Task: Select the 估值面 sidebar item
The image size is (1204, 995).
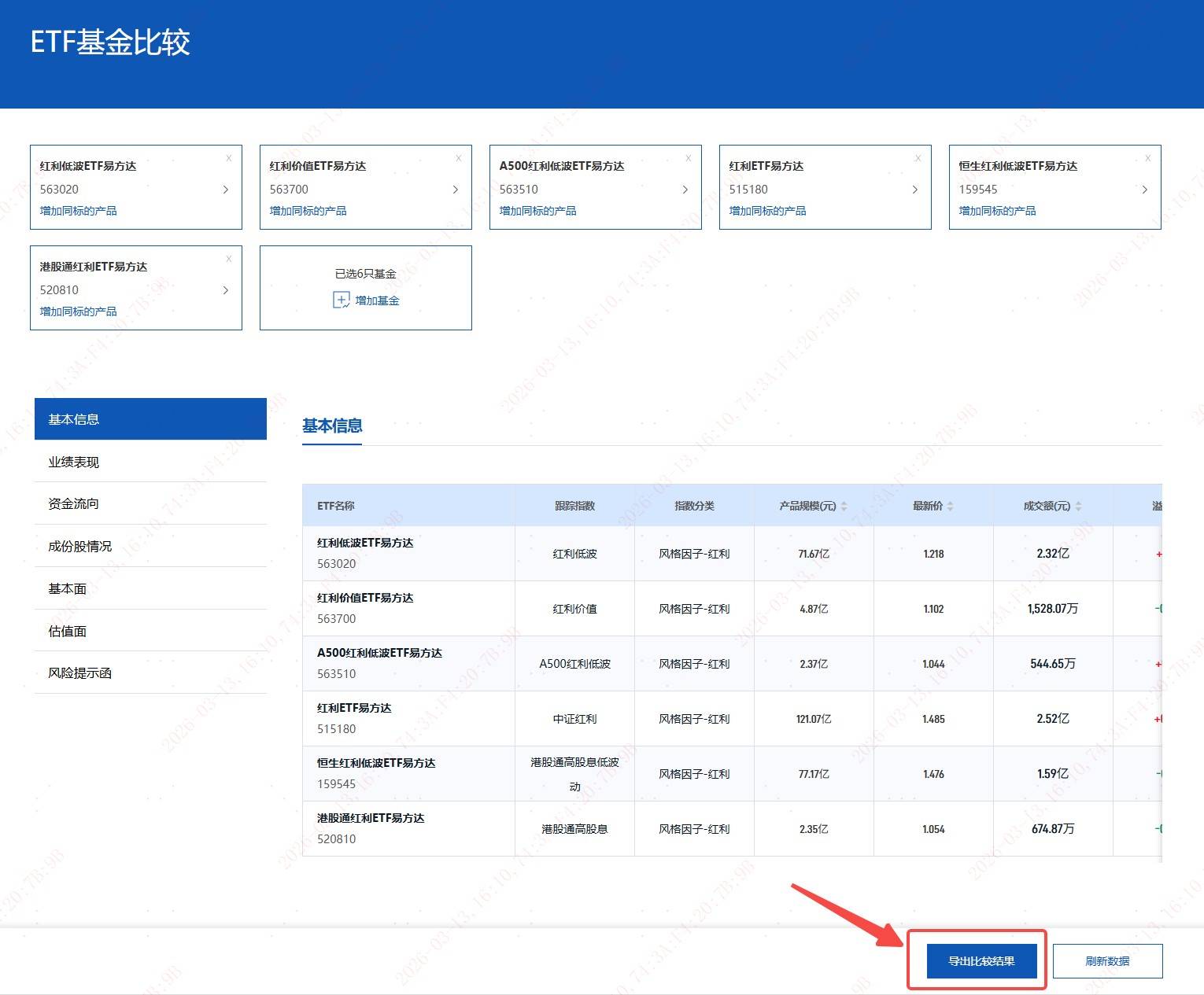Action: pos(68,631)
